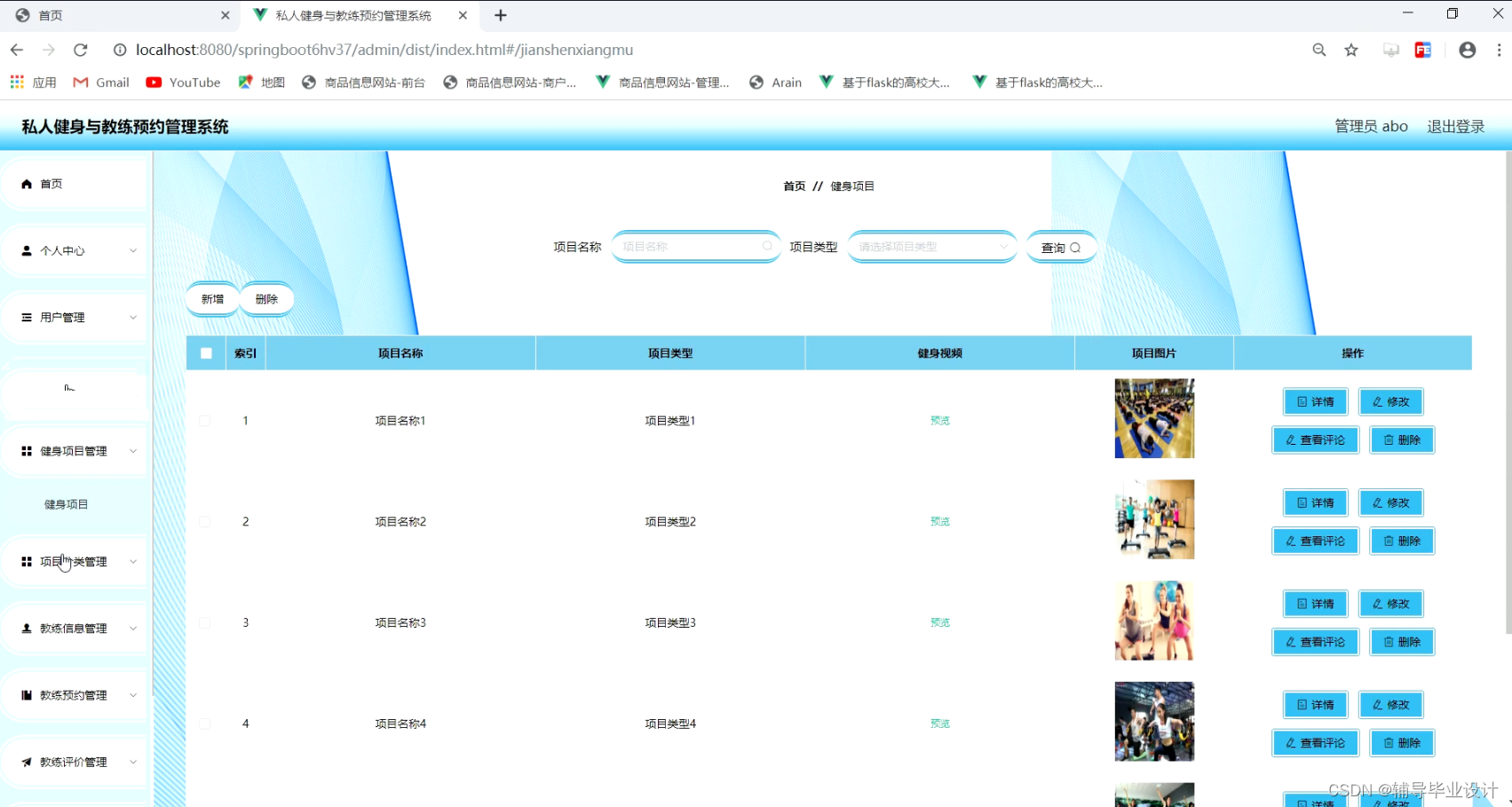Expand the 用户管理 chevron
Image resolution: width=1512 pixels, height=807 pixels.
(x=133, y=317)
